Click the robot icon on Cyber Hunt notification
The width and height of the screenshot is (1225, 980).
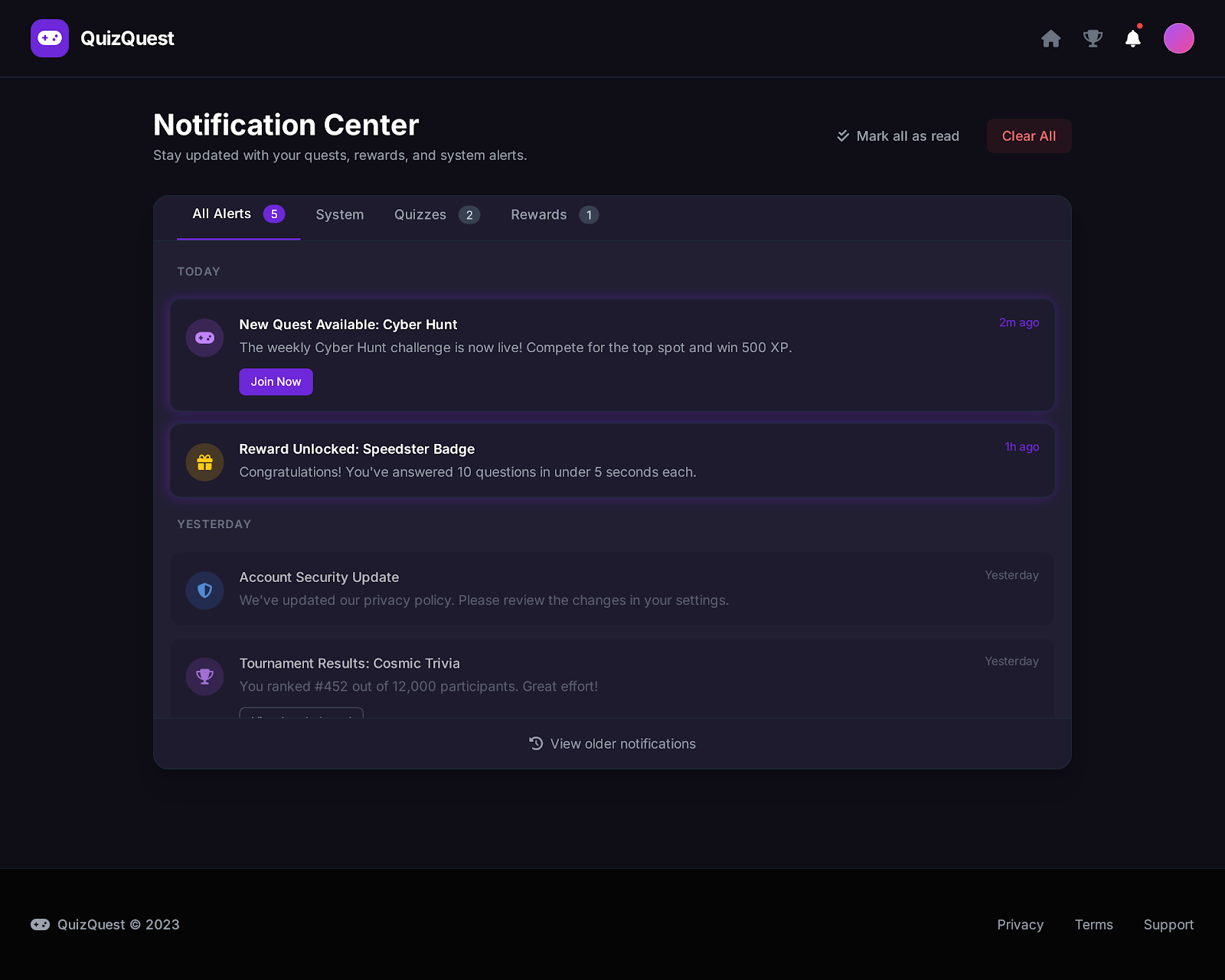coord(204,337)
